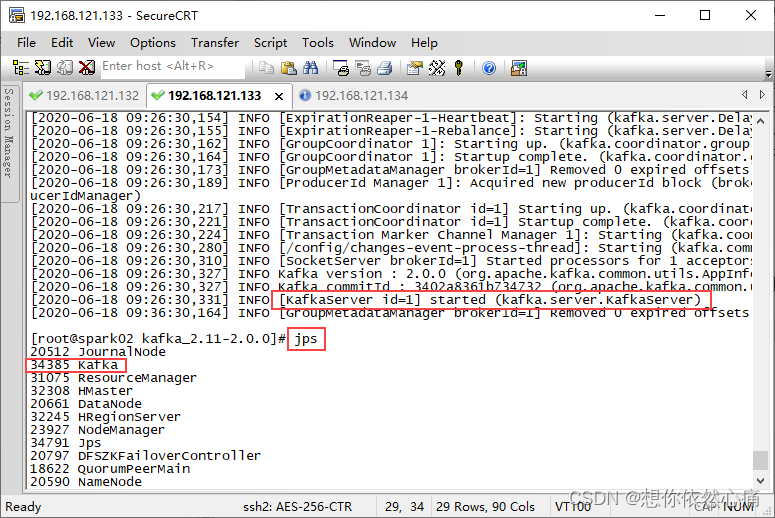
Task: Focus the Enter host input field
Action: click(173, 67)
